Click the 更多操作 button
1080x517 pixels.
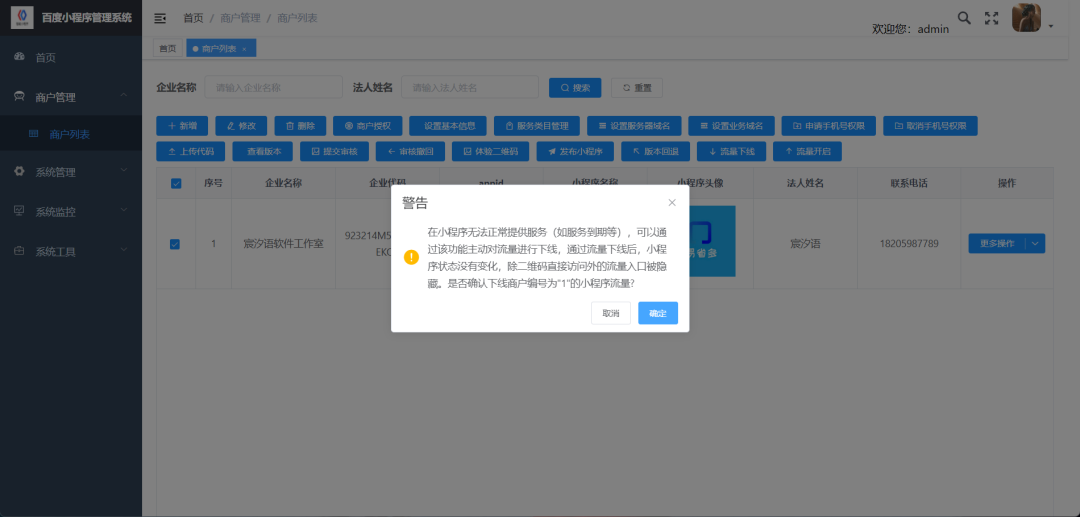click(997, 244)
